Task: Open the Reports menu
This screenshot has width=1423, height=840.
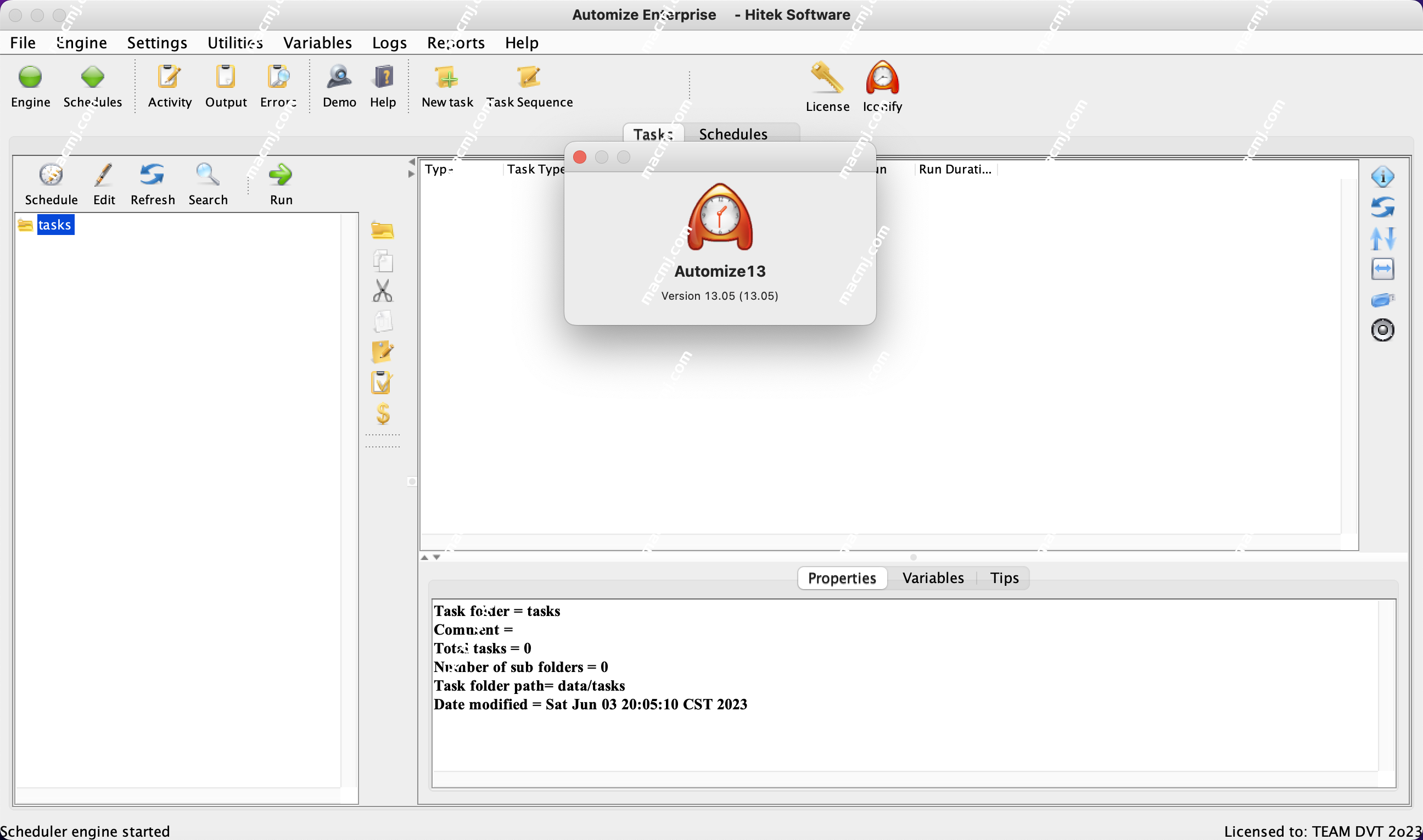Action: click(456, 42)
